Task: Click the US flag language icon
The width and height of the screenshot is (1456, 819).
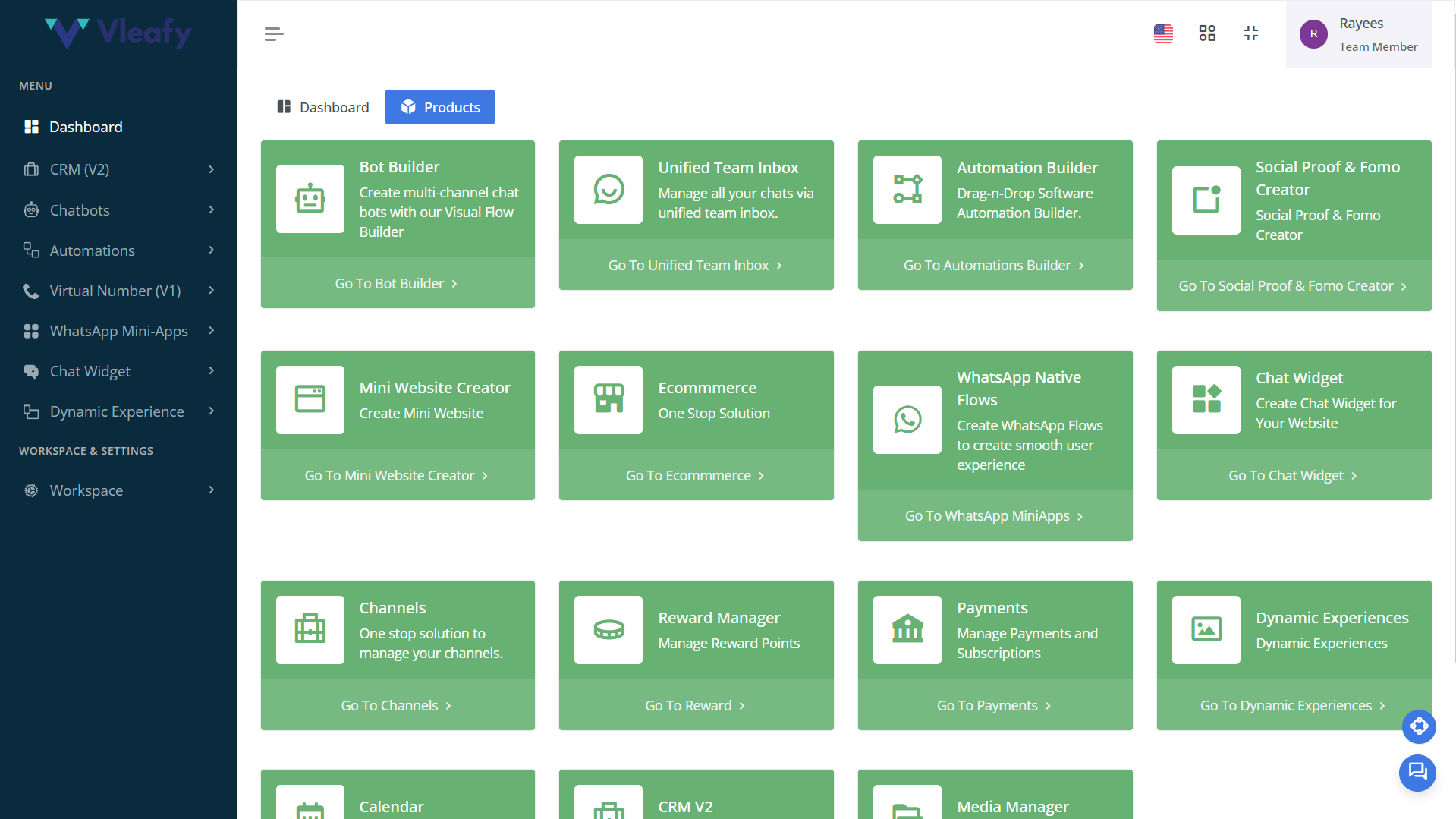Action: 1163,33
